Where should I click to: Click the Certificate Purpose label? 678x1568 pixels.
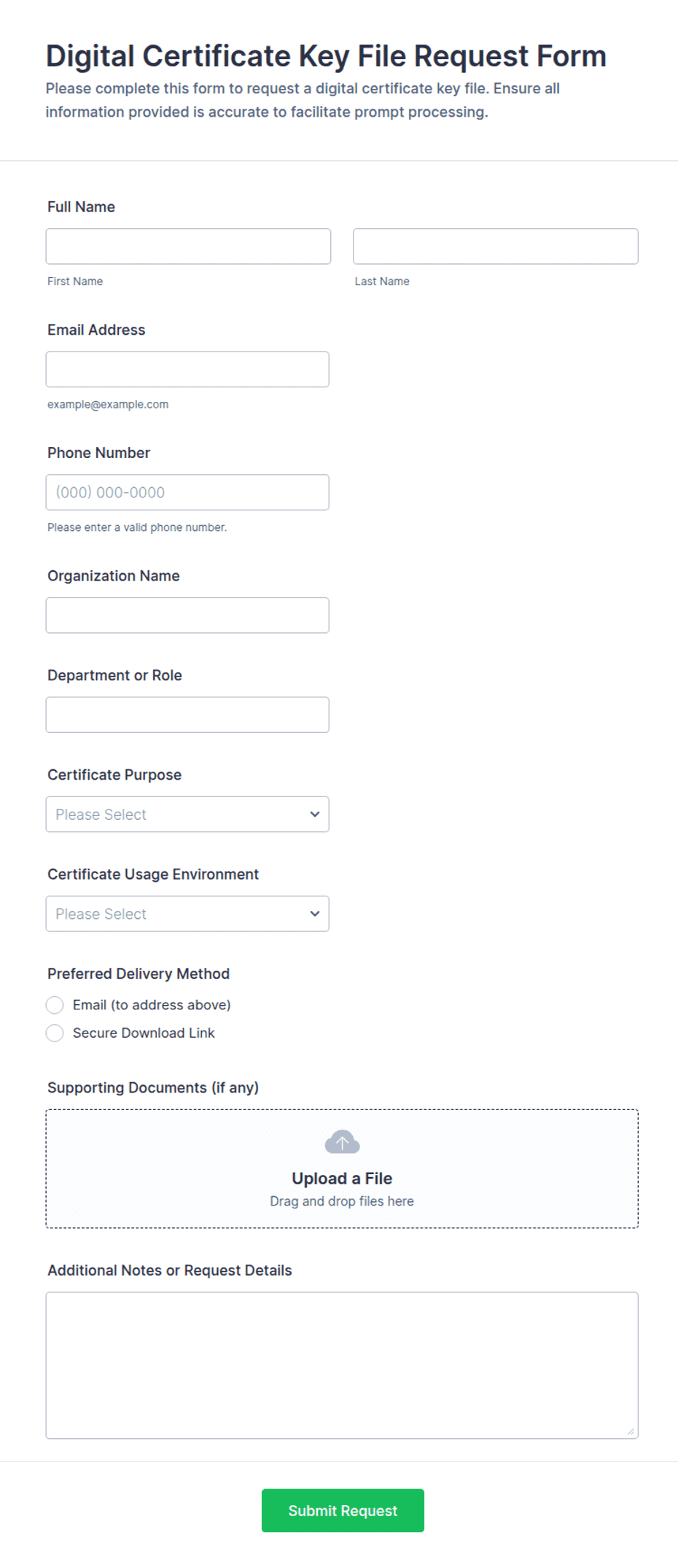click(x=114, y=775)
